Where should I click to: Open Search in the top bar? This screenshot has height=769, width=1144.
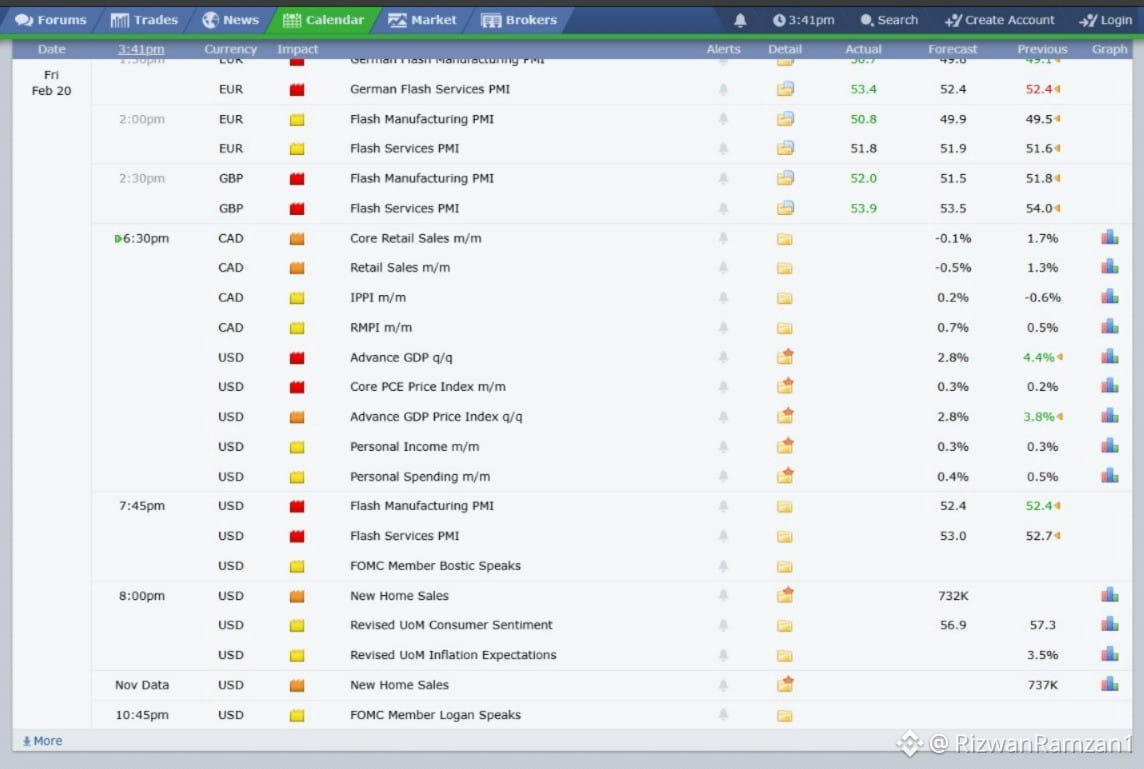(x=889, y=20)
